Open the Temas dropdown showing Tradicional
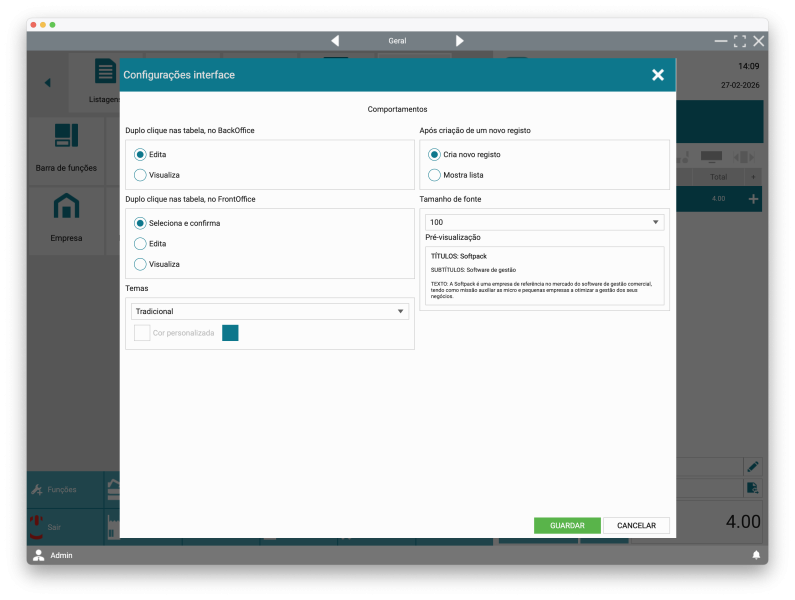The width and height of the screenshot is (795, 600). click(x=270, y=312)
